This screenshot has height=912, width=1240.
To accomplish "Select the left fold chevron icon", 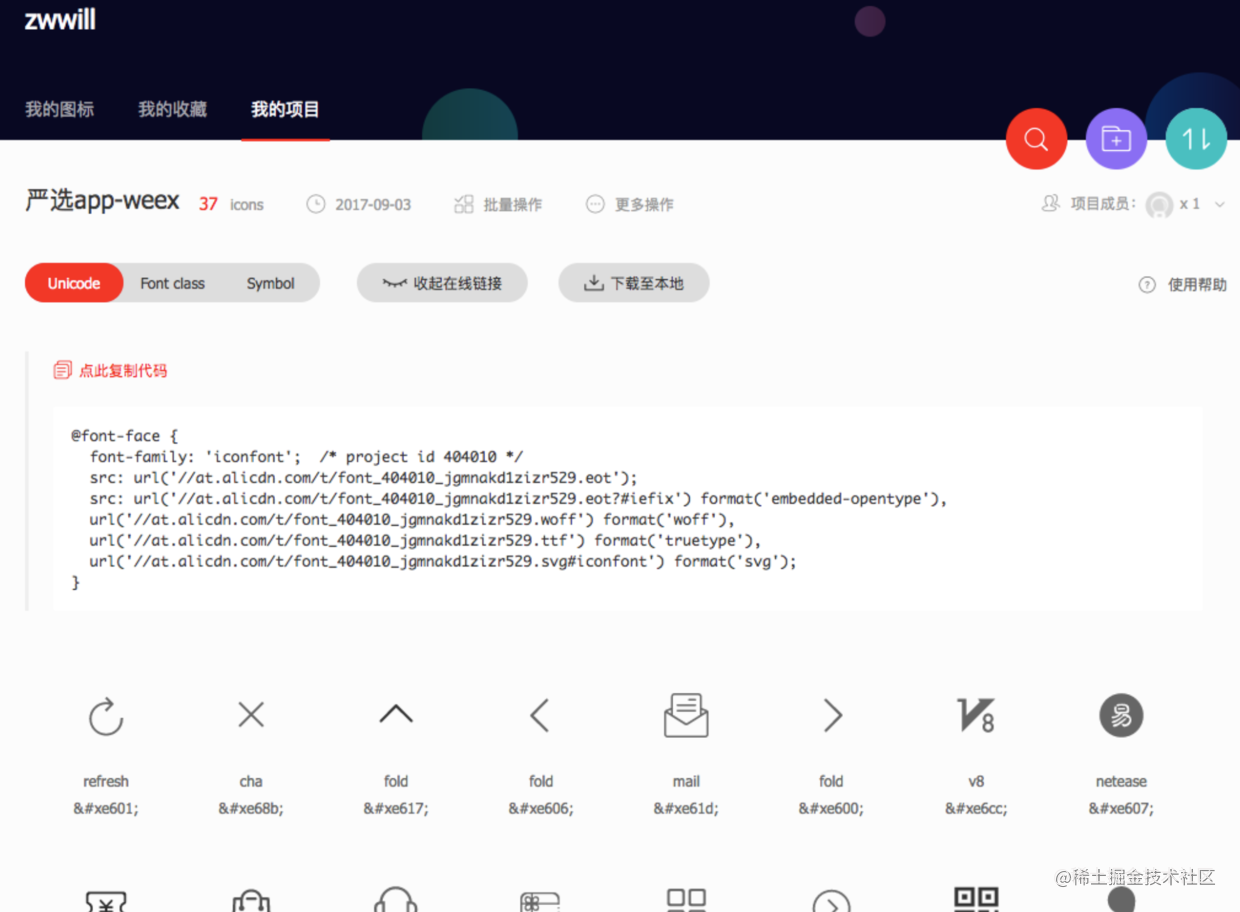I will tap(540, 715).
